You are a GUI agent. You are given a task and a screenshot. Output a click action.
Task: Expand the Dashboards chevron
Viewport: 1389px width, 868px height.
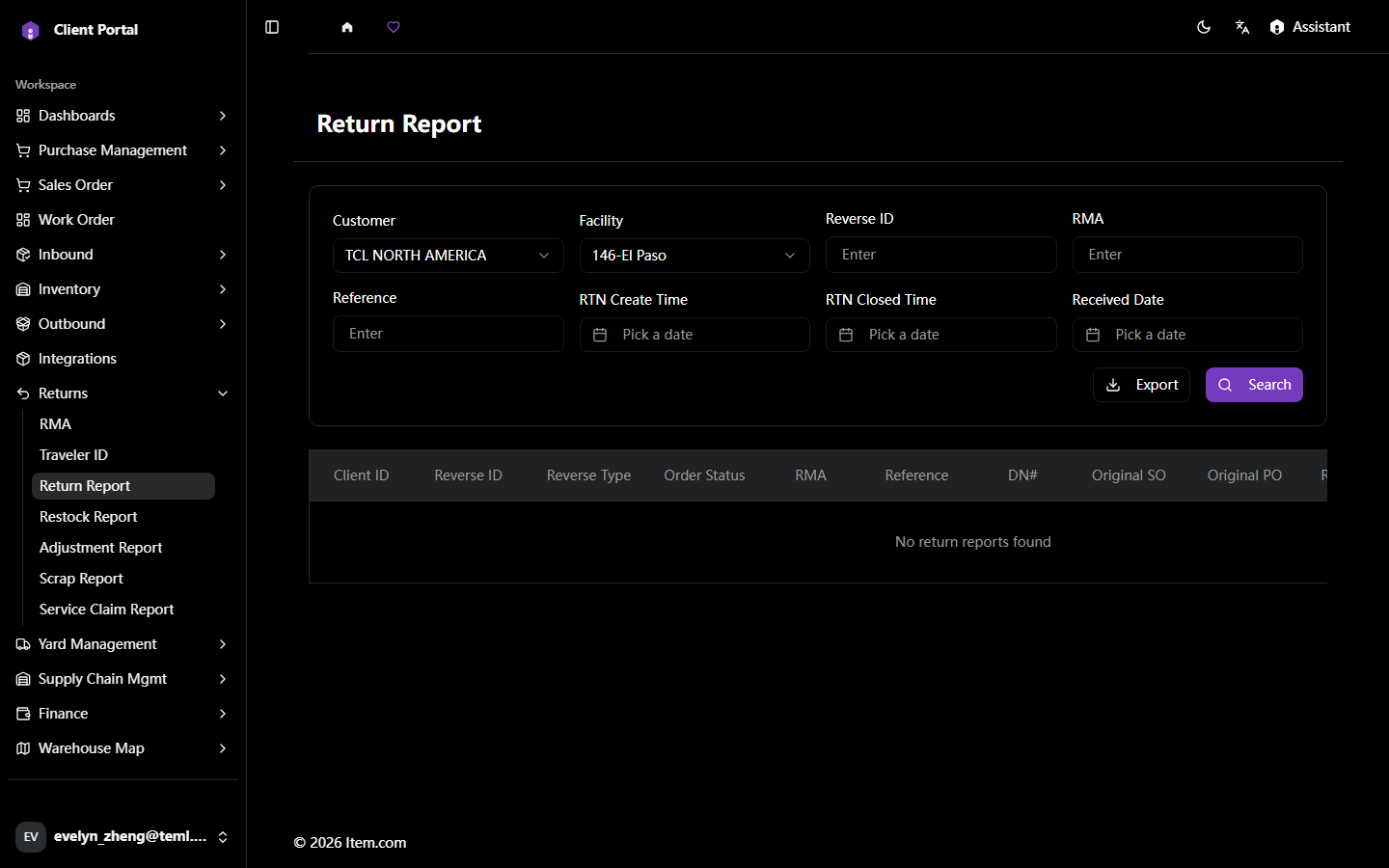point(223,116)
